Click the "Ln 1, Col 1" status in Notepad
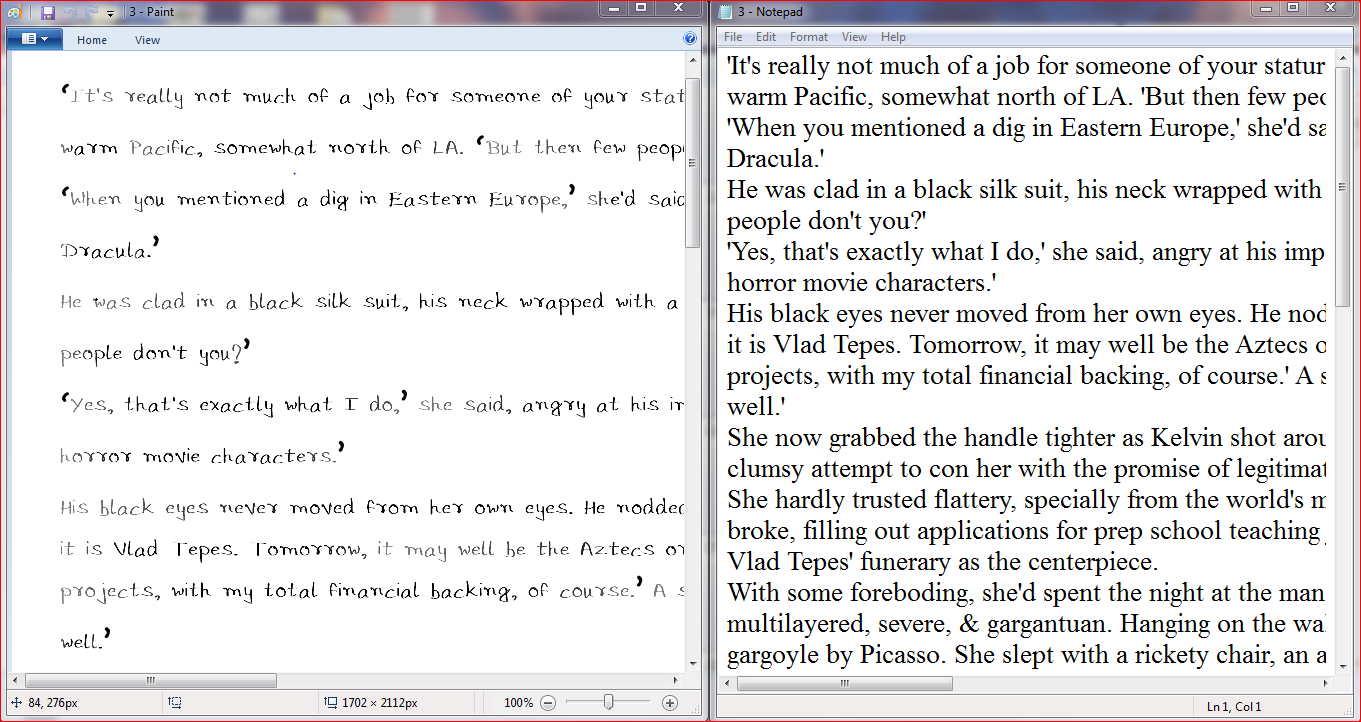 1232,707
